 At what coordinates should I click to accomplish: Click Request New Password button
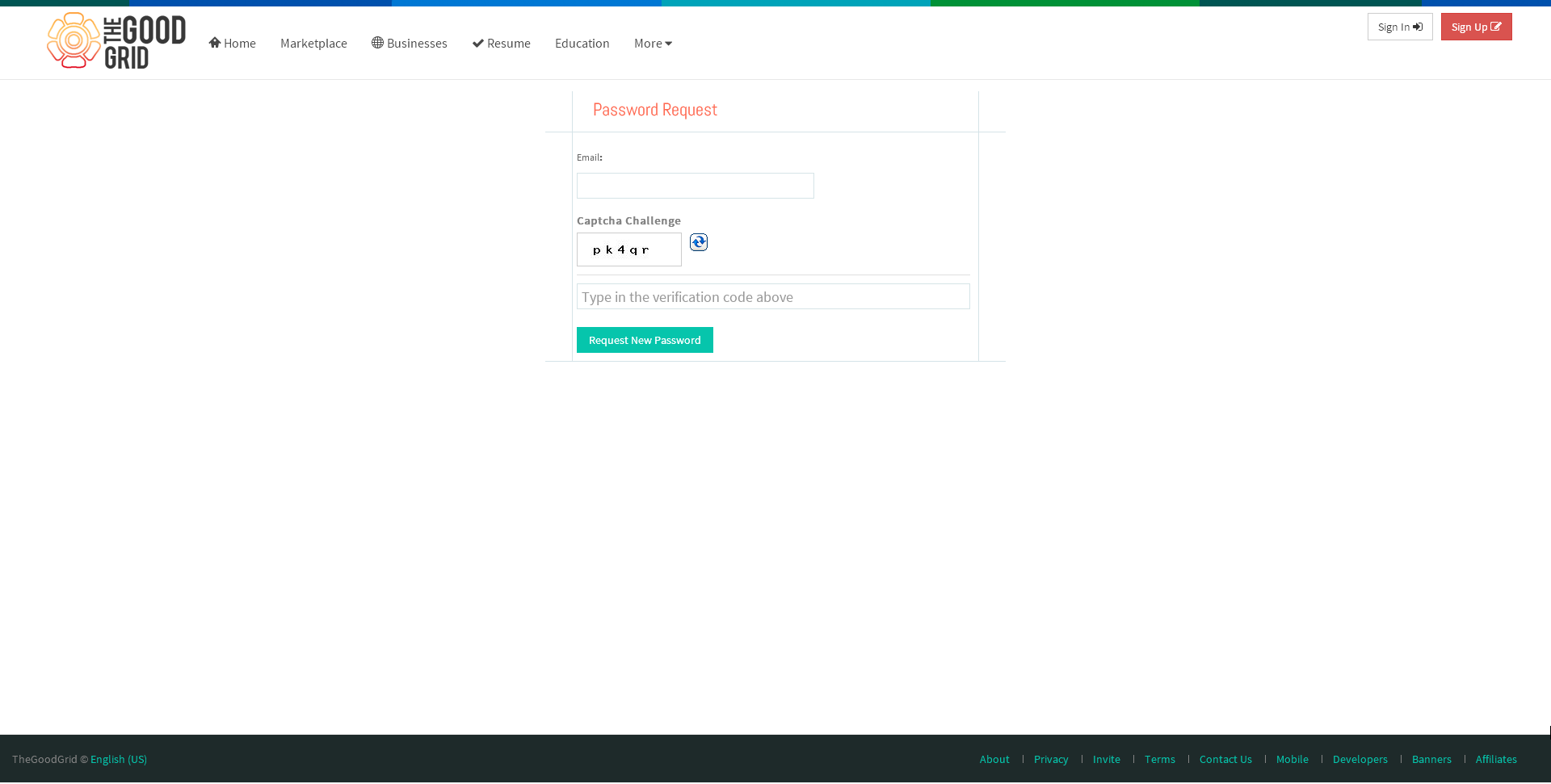(645, 340)
